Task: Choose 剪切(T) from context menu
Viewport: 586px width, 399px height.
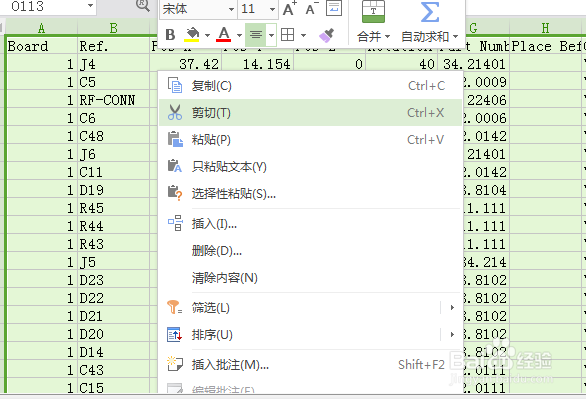Action: point(311,112)
